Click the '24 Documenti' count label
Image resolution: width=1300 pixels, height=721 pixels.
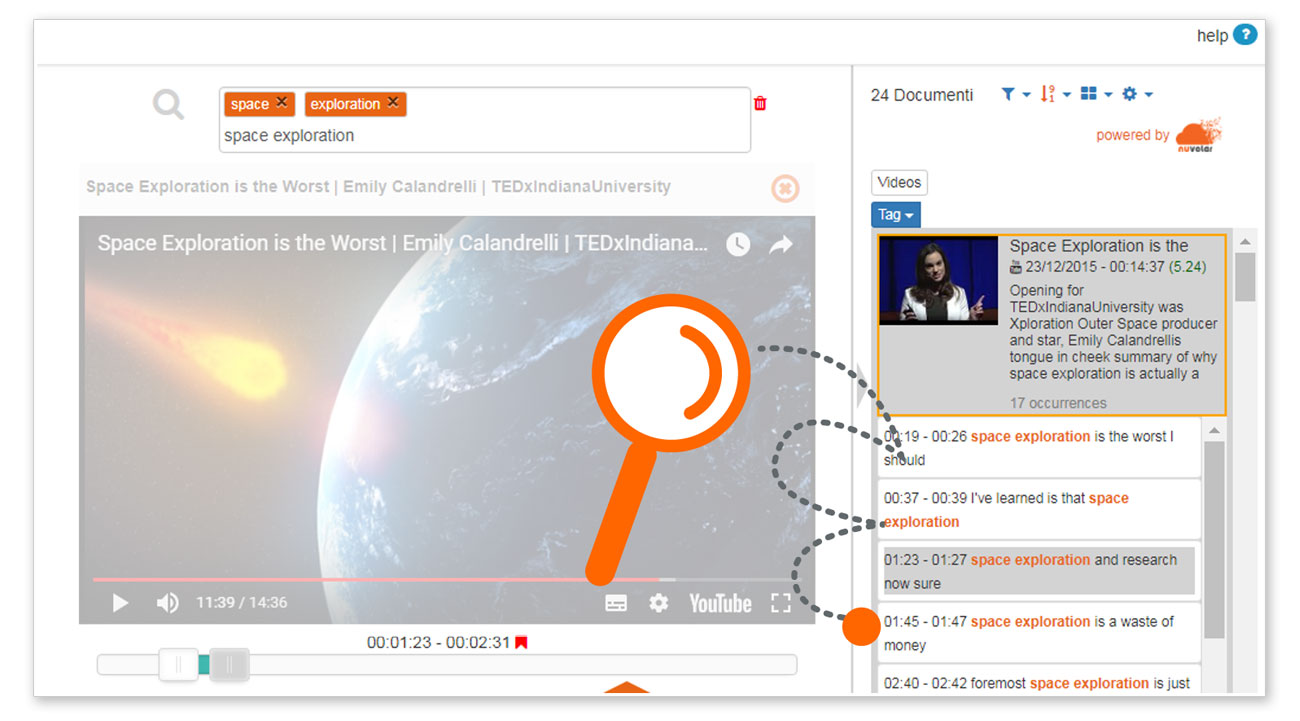click(922, 95)
